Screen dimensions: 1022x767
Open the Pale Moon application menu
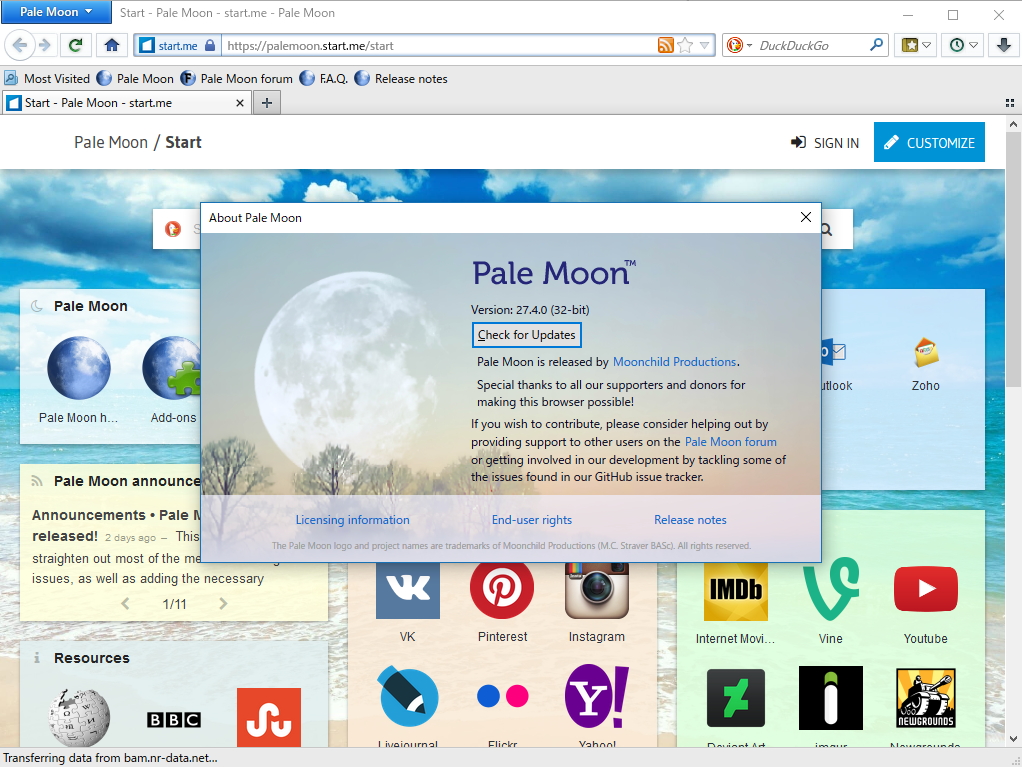point(56,12)
